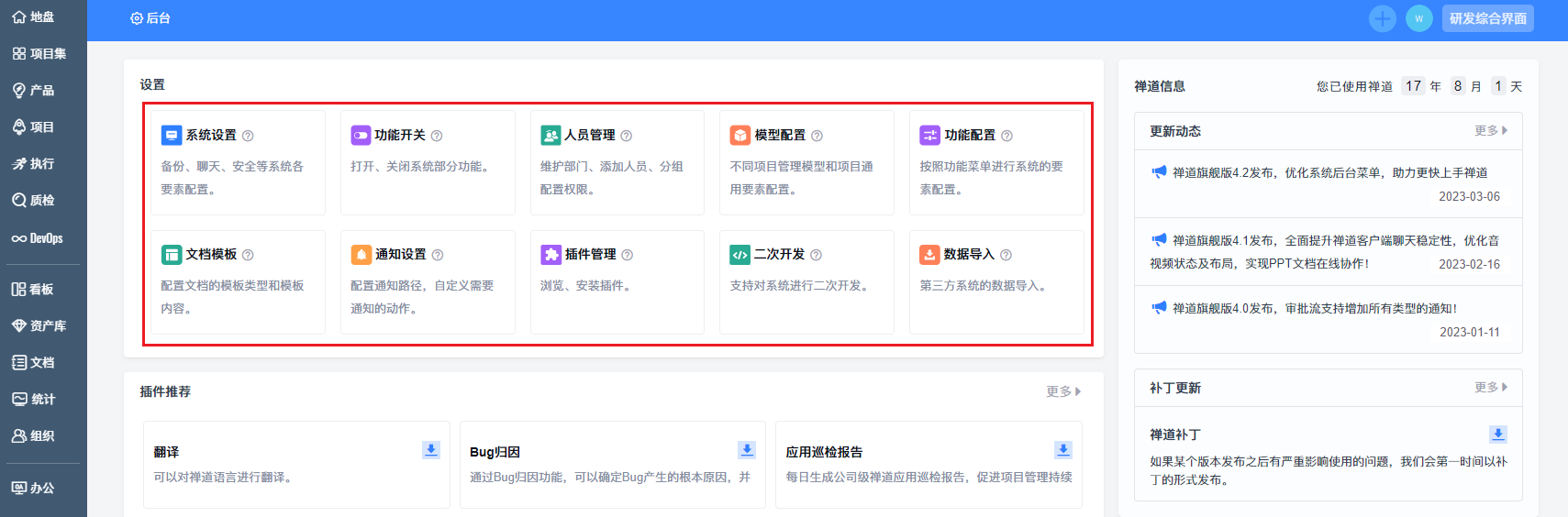
Task: Open the 文档模板 card icon
Action: 172,255
